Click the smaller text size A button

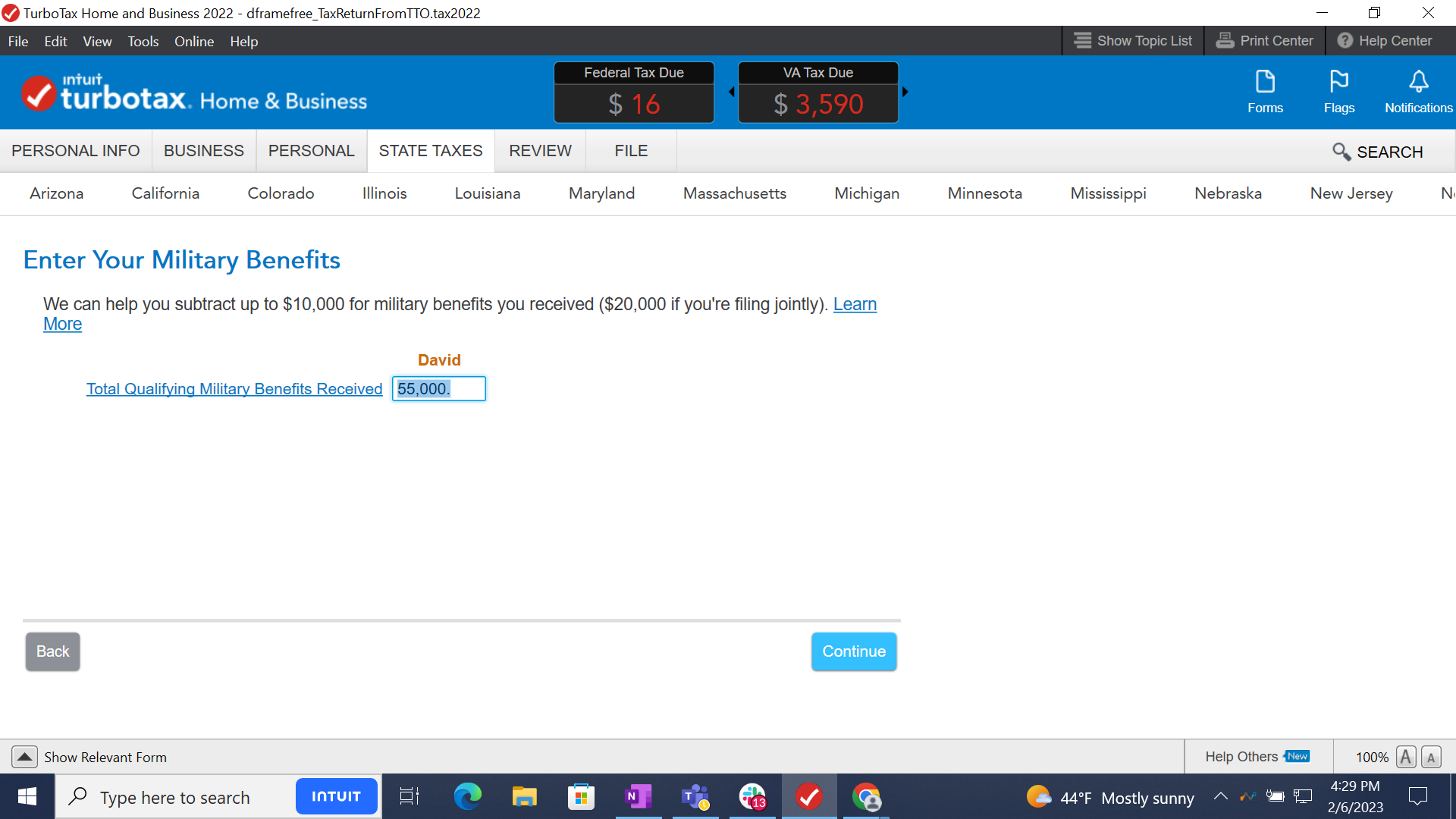click(x=1431, y=757)
